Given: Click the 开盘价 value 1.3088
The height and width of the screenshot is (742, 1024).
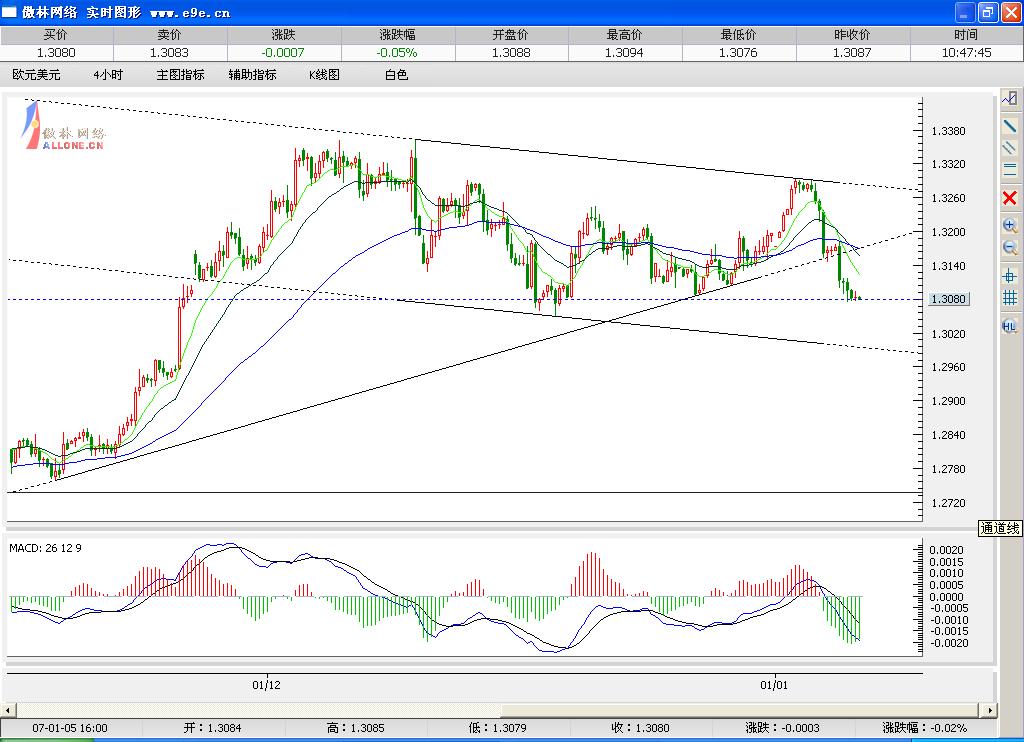Looking at the screenshot, I should [x=511, y=53].
